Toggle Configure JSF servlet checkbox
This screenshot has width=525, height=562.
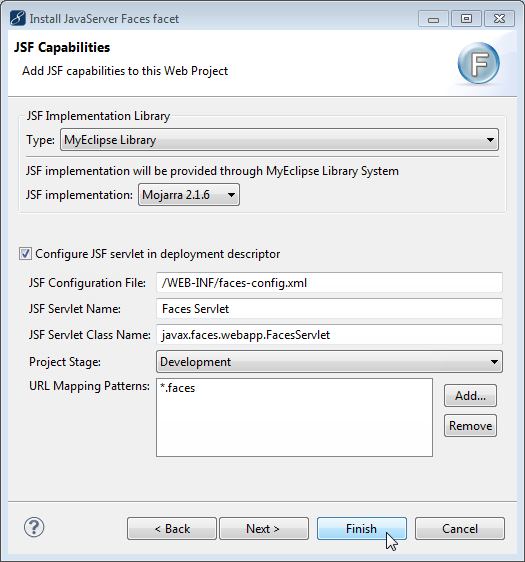pos(25,254)
